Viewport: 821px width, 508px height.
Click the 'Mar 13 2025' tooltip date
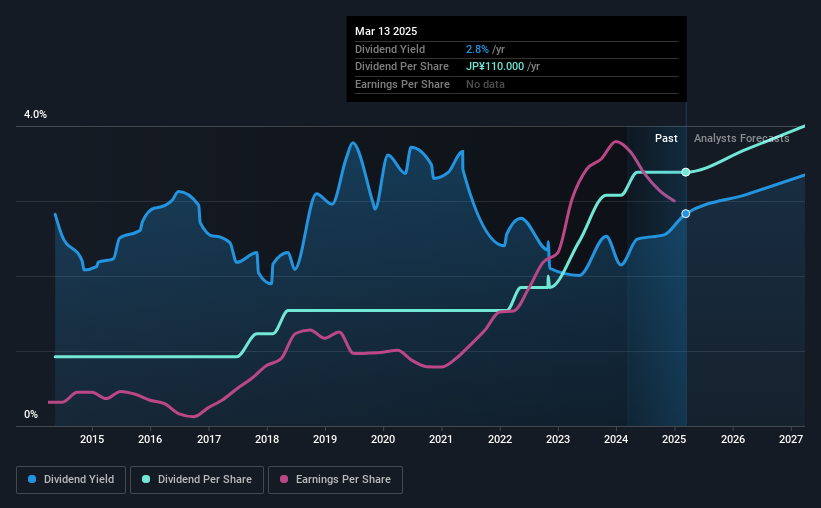click(x=386, y=31)
